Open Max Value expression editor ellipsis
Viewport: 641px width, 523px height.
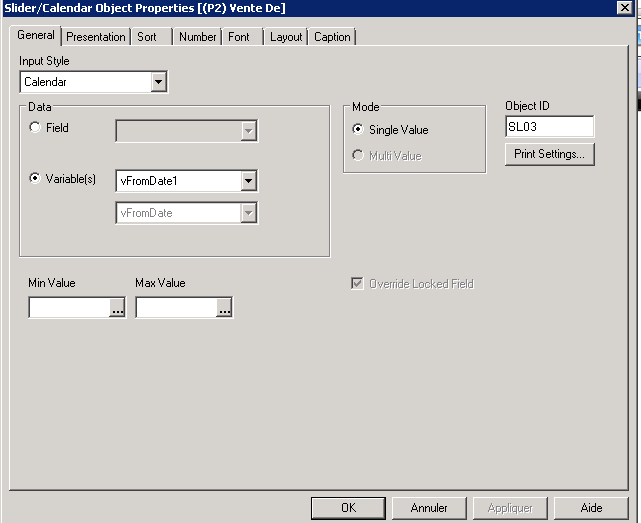click(x=224, y=308)
